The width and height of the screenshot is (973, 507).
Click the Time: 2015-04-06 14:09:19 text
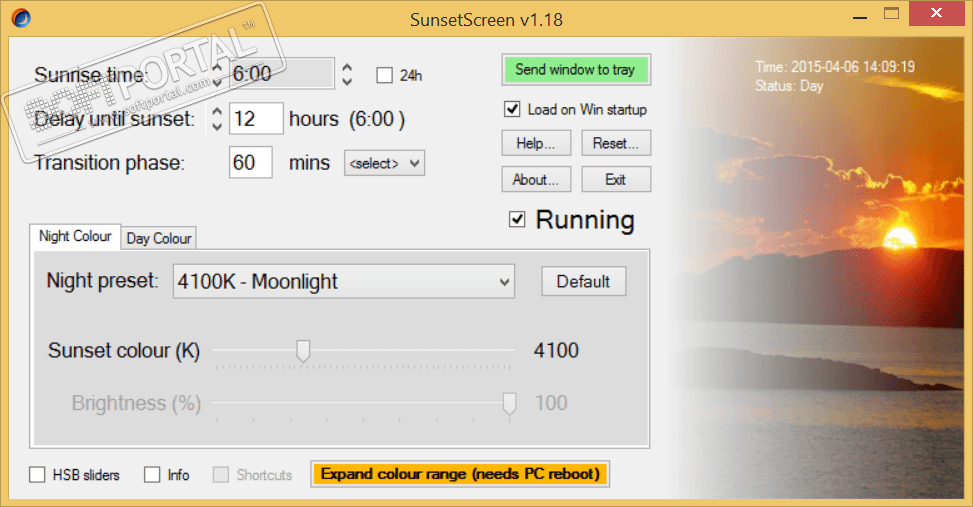pyautogui.click(x=835, y=67)
